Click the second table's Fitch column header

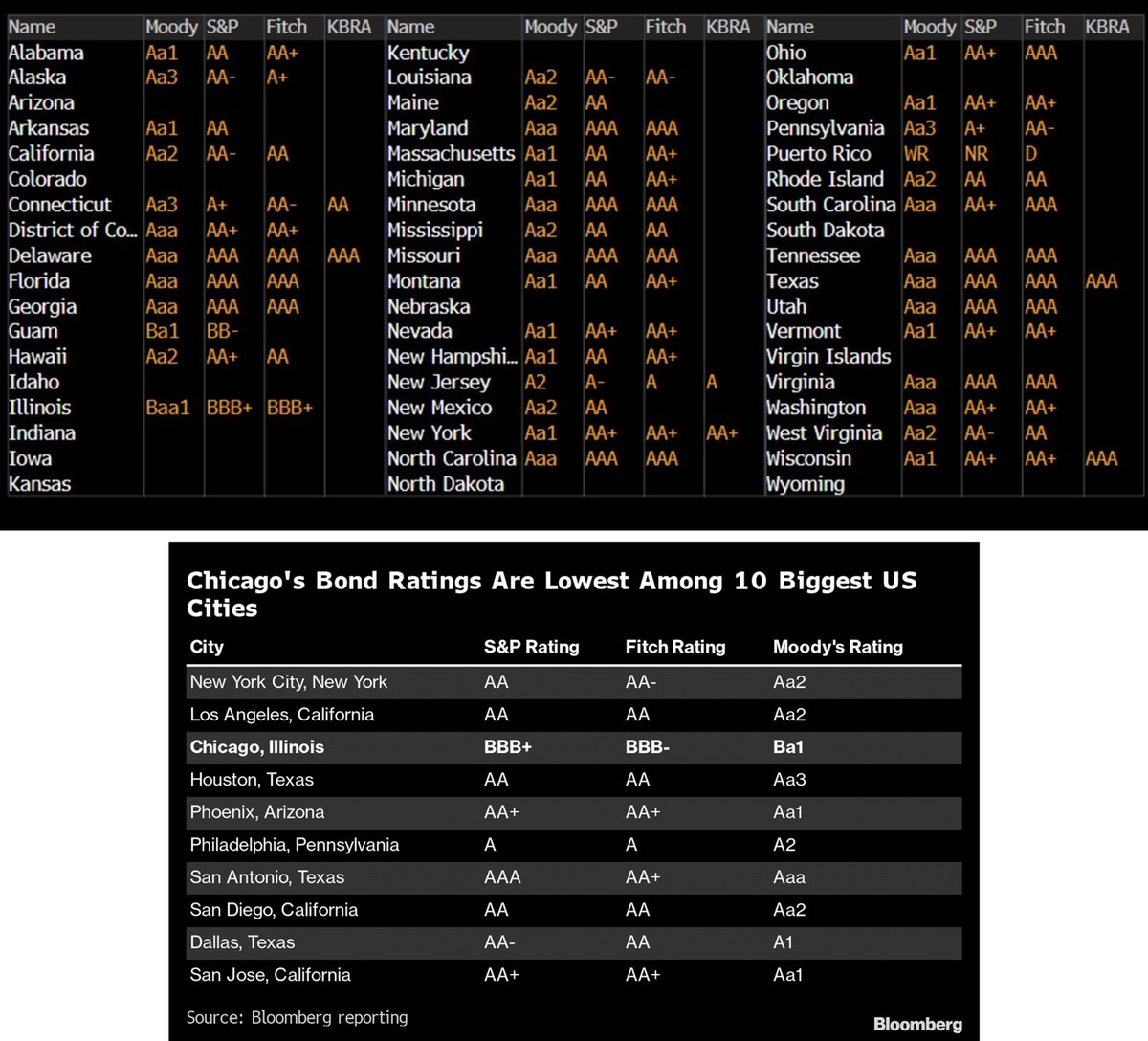[x=665, y=27]
